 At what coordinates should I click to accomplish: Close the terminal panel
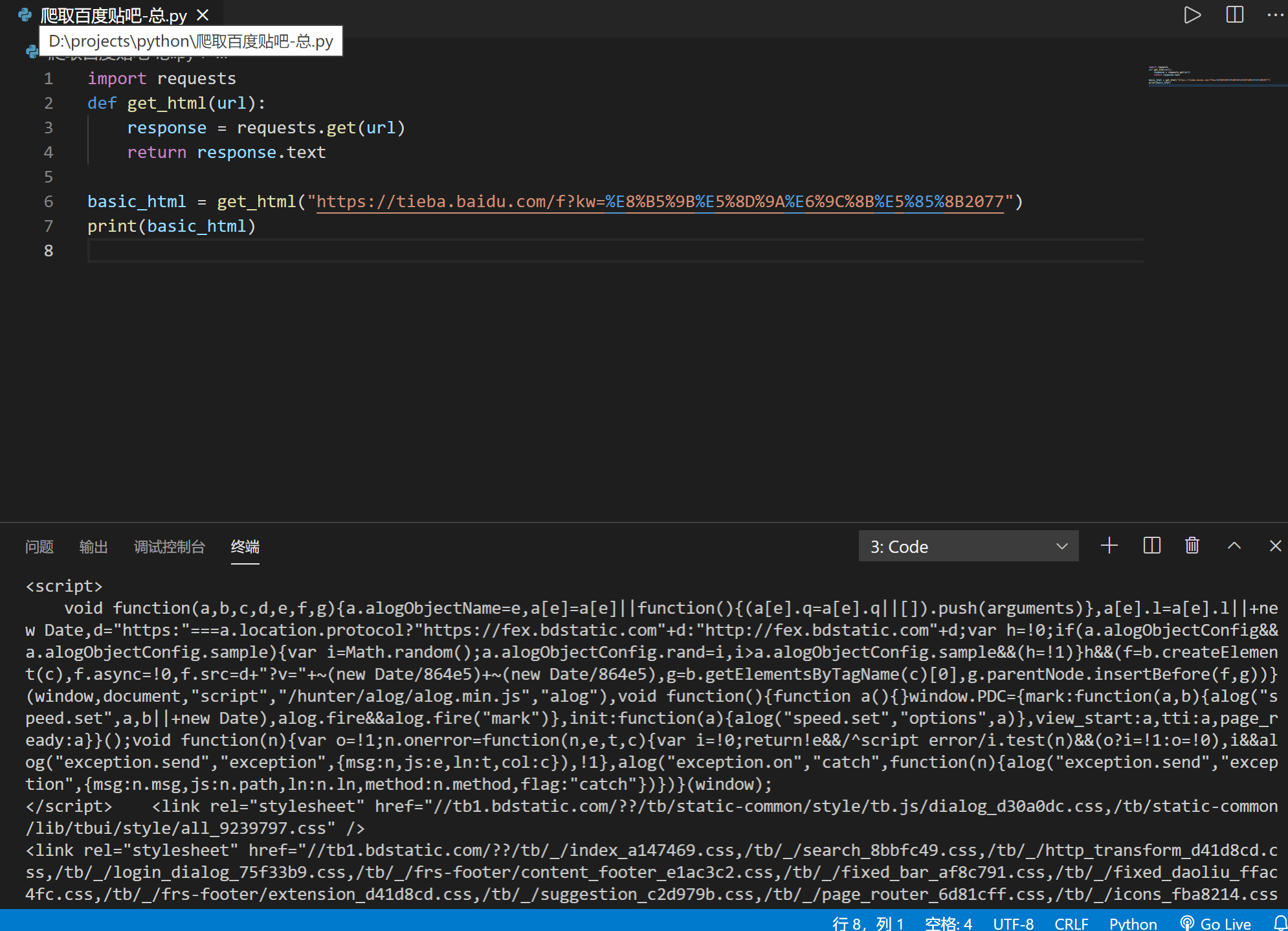[x=1275, y=546]
